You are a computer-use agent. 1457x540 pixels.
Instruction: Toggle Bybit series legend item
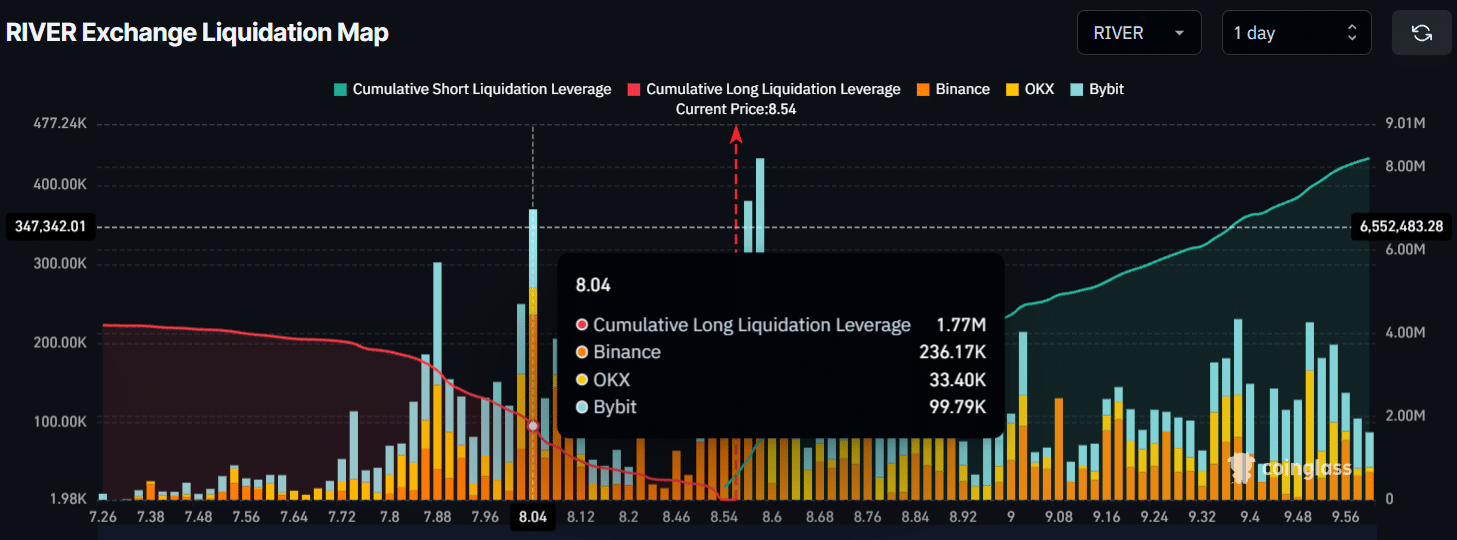1106,89
